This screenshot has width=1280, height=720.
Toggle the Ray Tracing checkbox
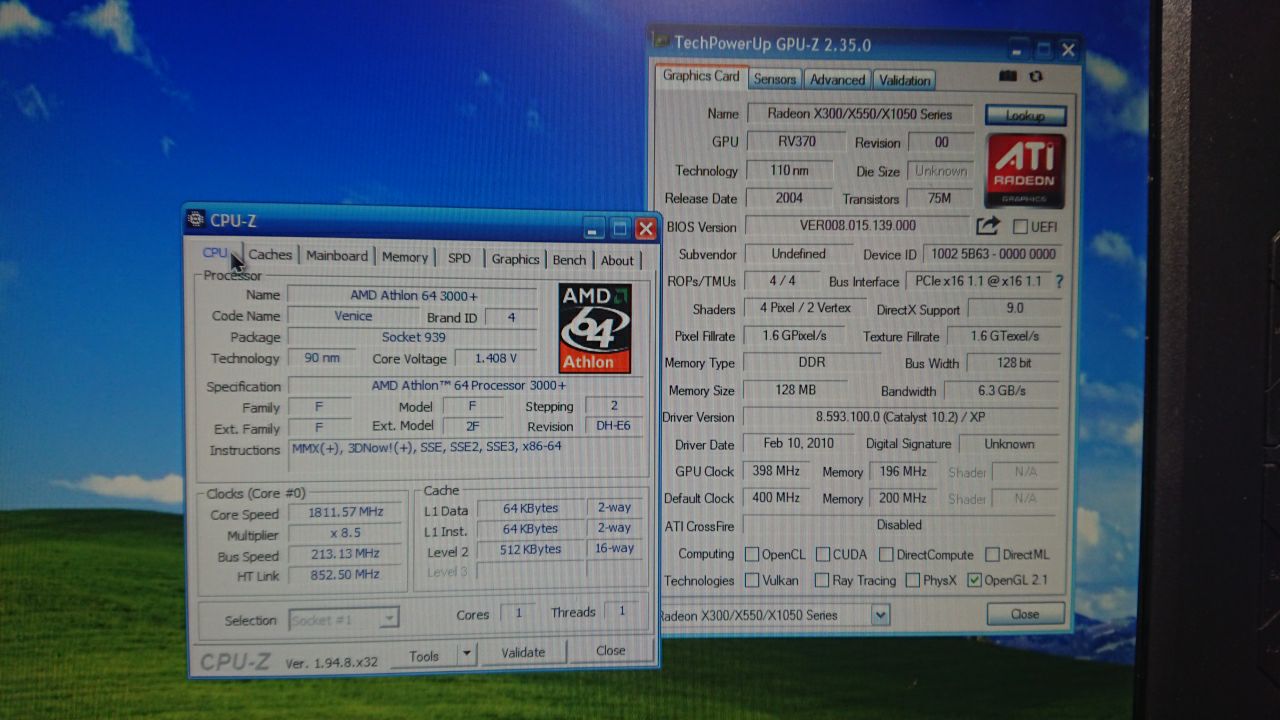[x=822, y=580]
